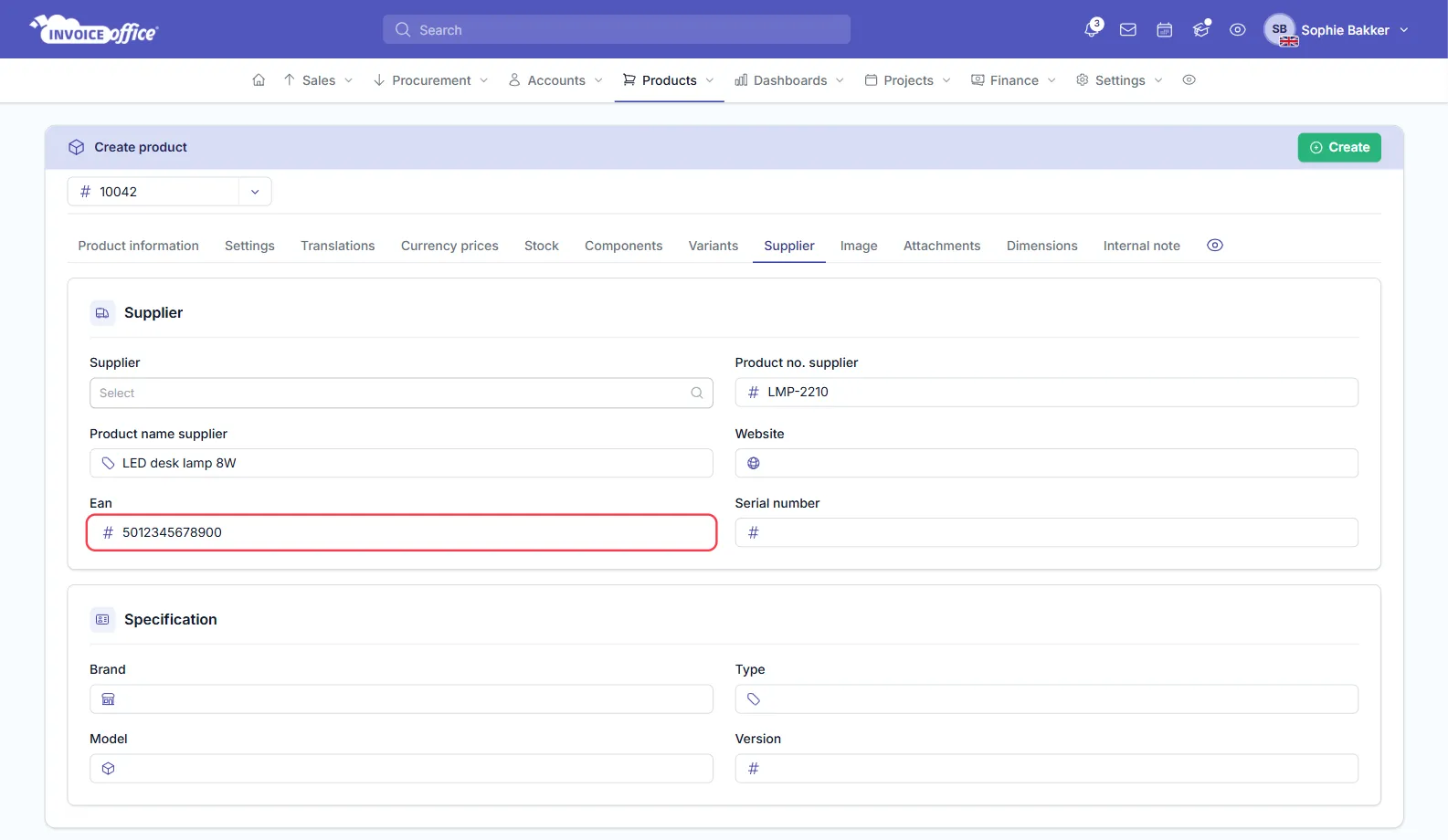This screenshot has width=1448, height=840.
Task: Click the Specification section icon
Action: coord(102,619)
